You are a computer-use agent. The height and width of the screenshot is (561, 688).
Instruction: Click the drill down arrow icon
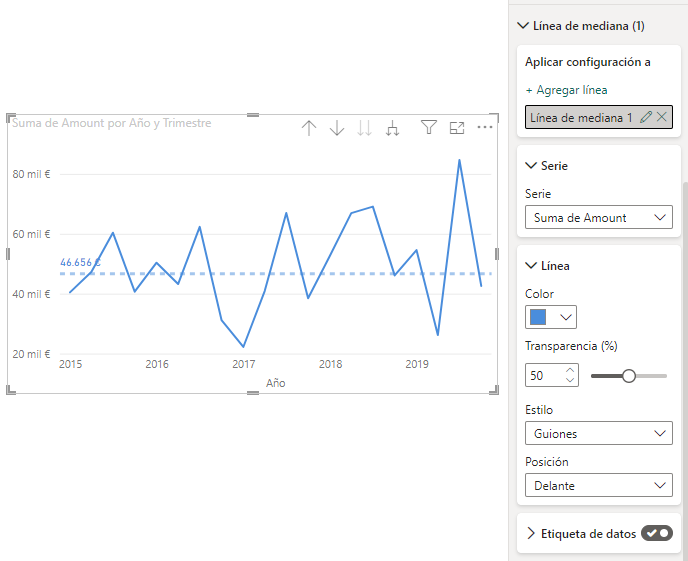(x=337, y=128)
